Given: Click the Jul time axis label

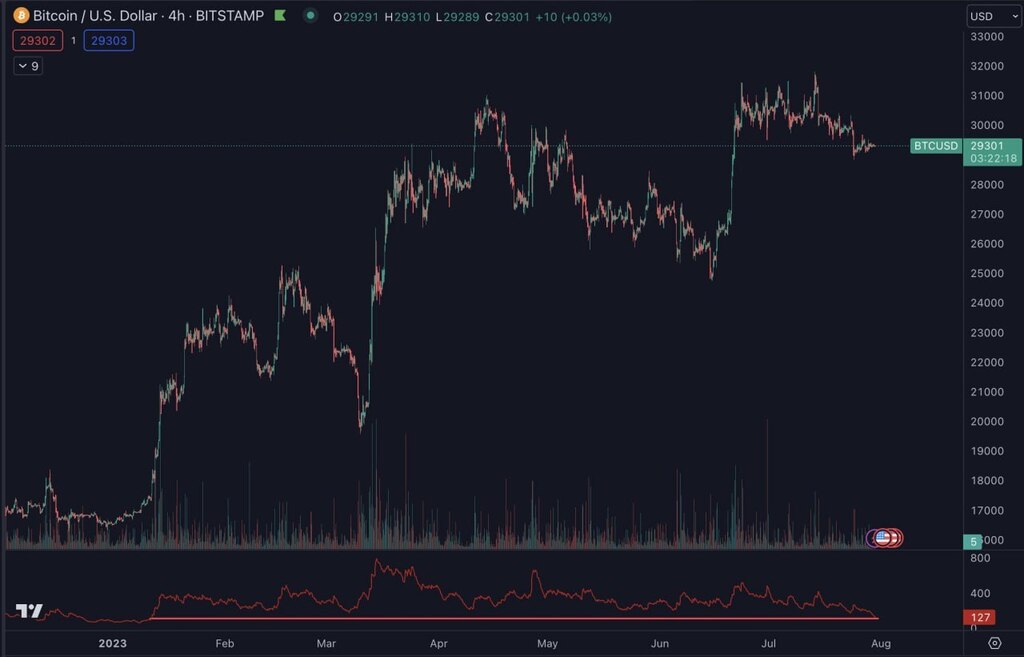Looking at the screenshot, I should (x=769, y=643).
